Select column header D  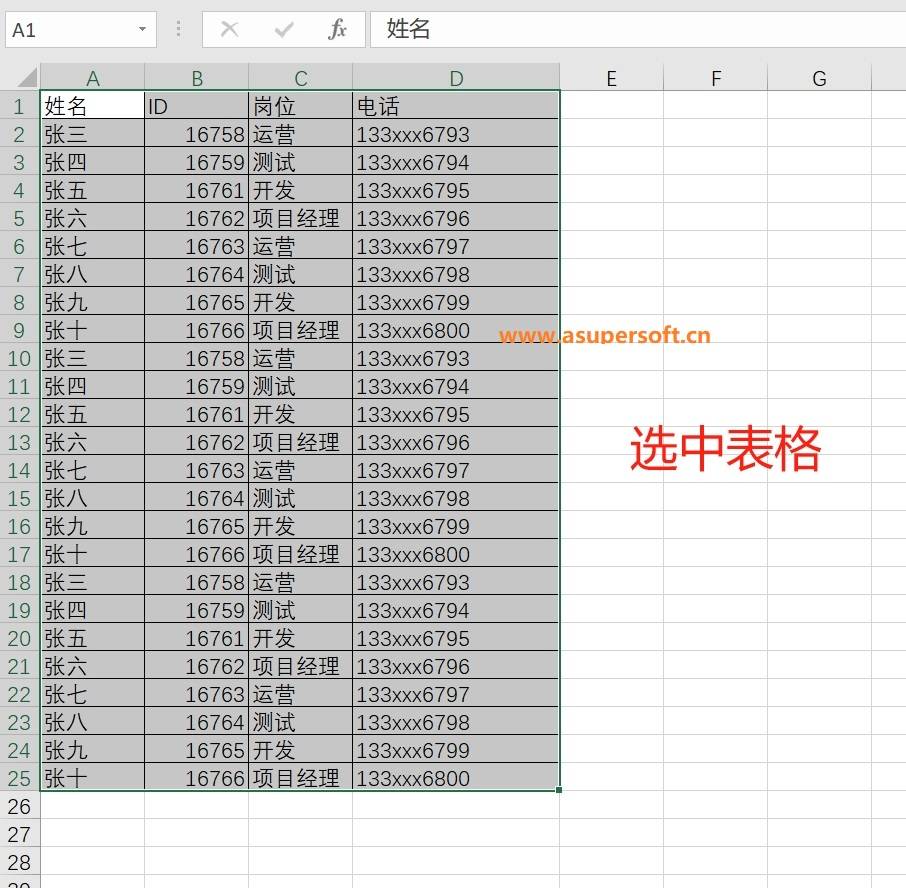[x=456, y=77]
